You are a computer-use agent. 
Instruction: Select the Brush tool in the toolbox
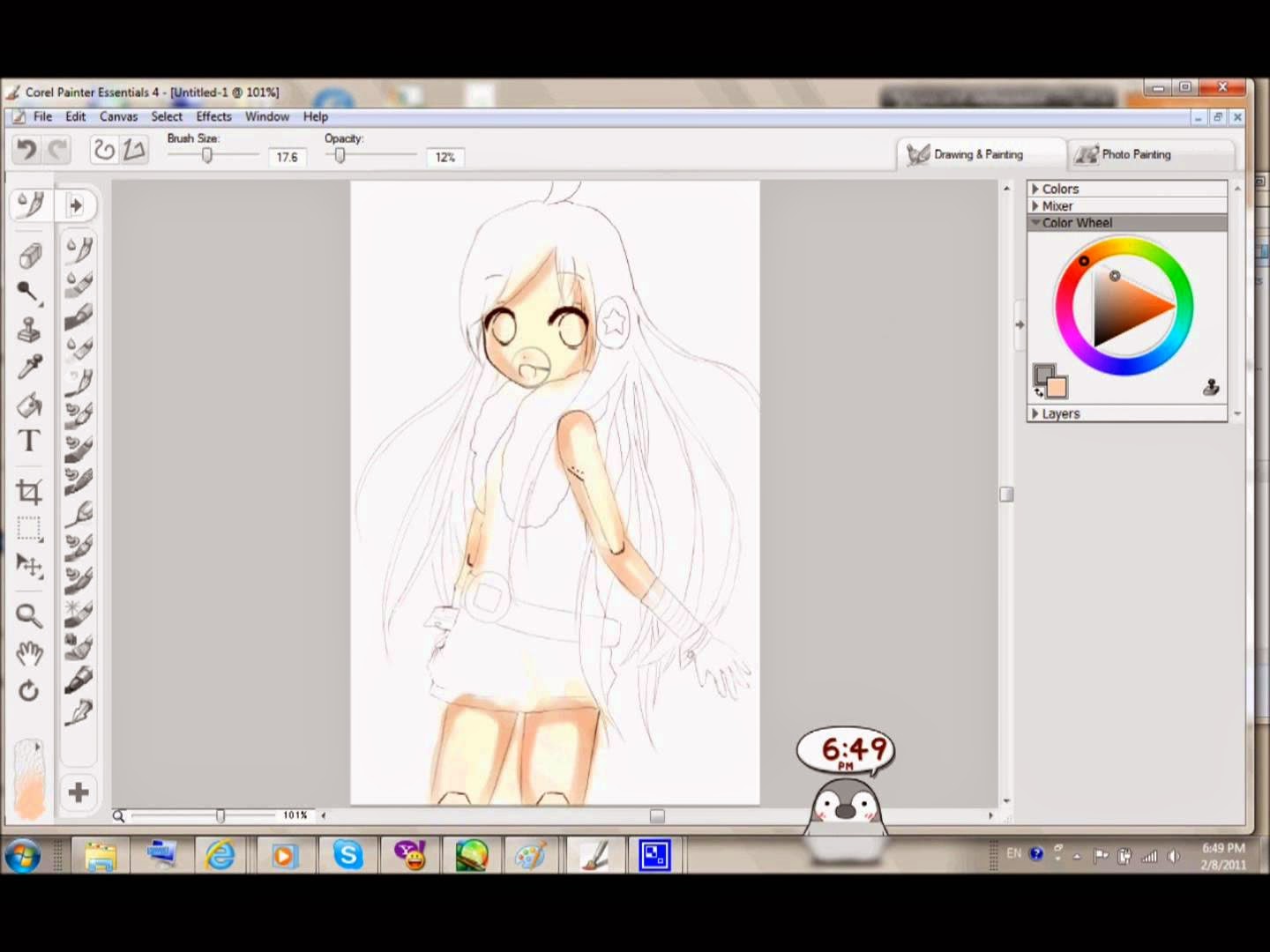30,205
